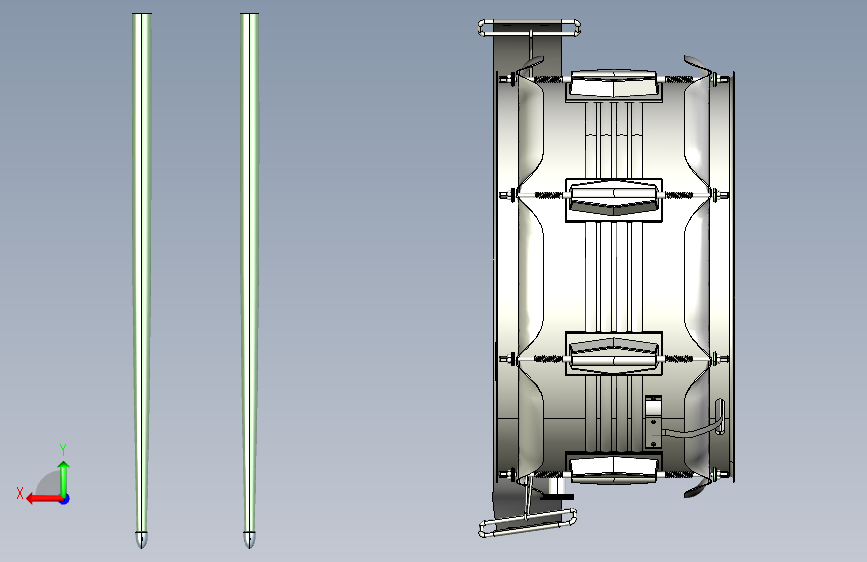The height and width of the screenshot is (562, 867).
Task: Click the red X axis arrow of the triad
Action: [44, 499]
